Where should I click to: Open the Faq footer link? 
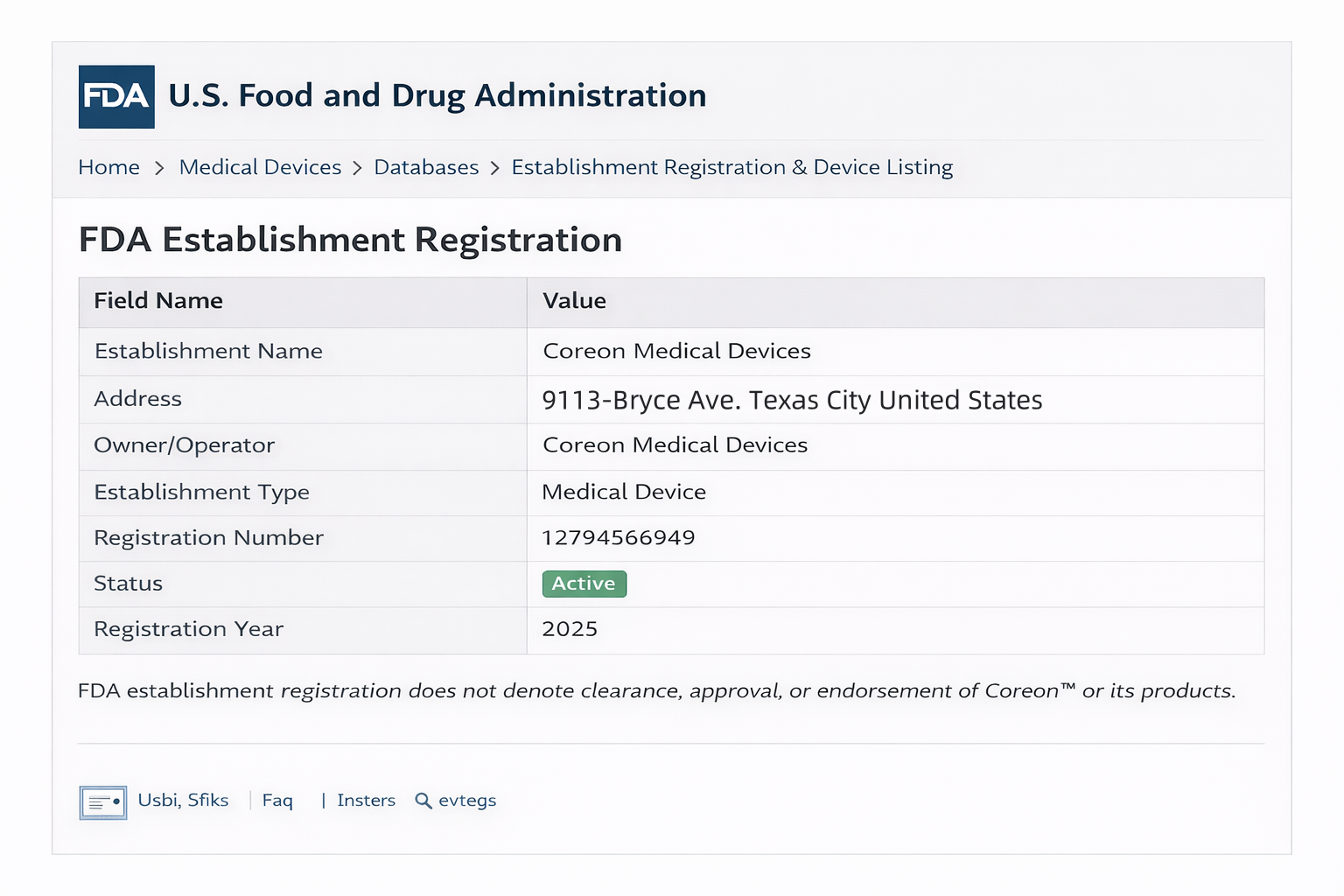click(x=277, y=800)
